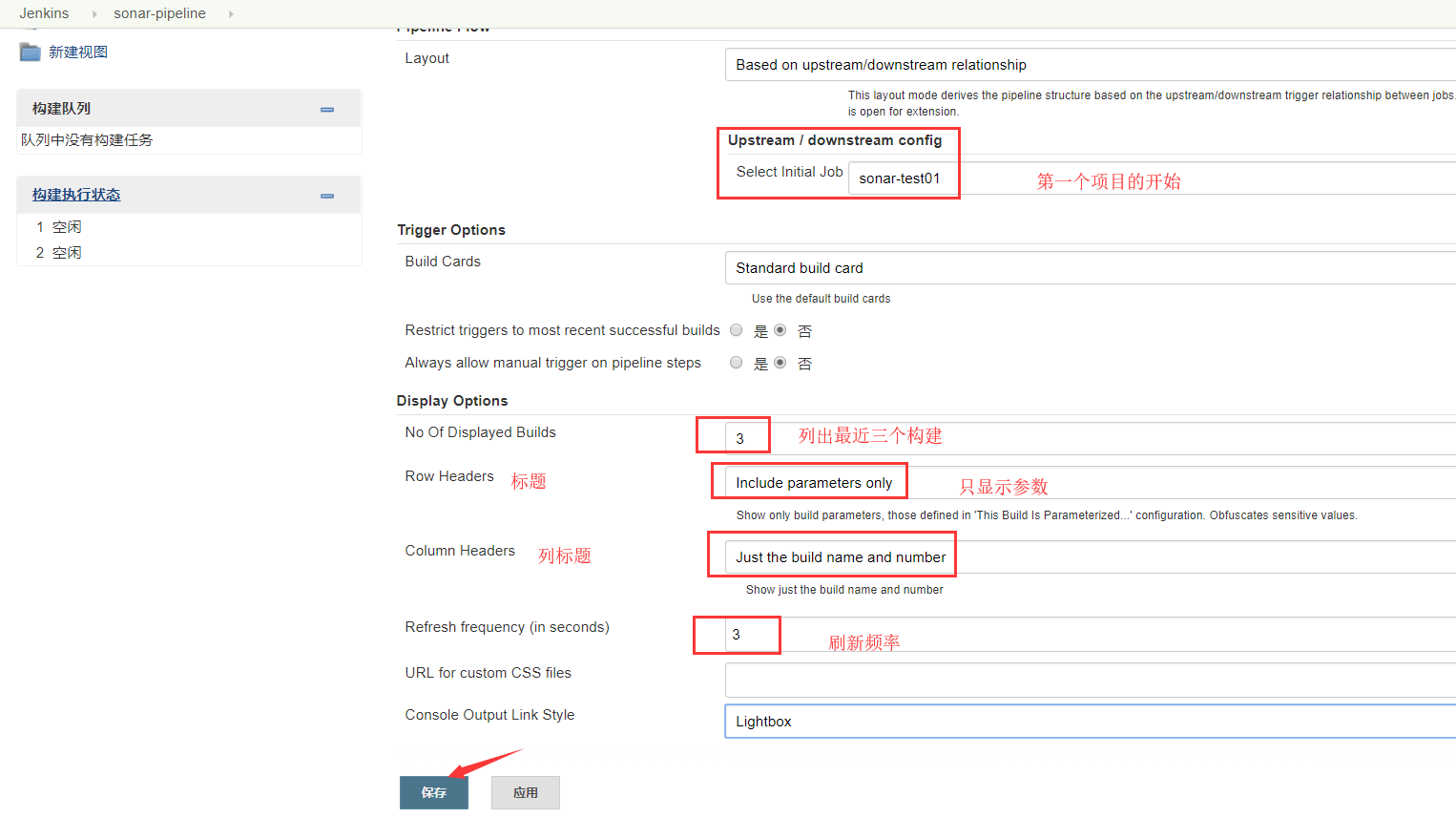Open the Console Output Link Style dropdown
This screenshot has height=839, width=1456.
tap(1091, 722)
